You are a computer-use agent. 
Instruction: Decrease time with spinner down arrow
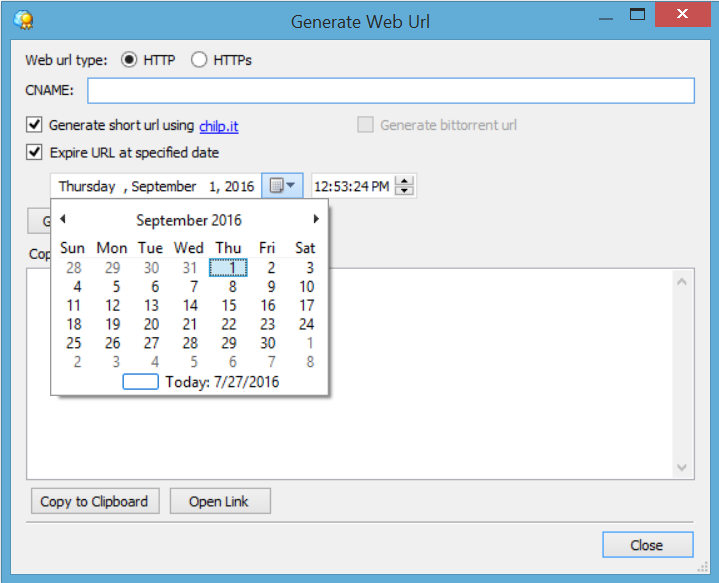tap(404, 191)
